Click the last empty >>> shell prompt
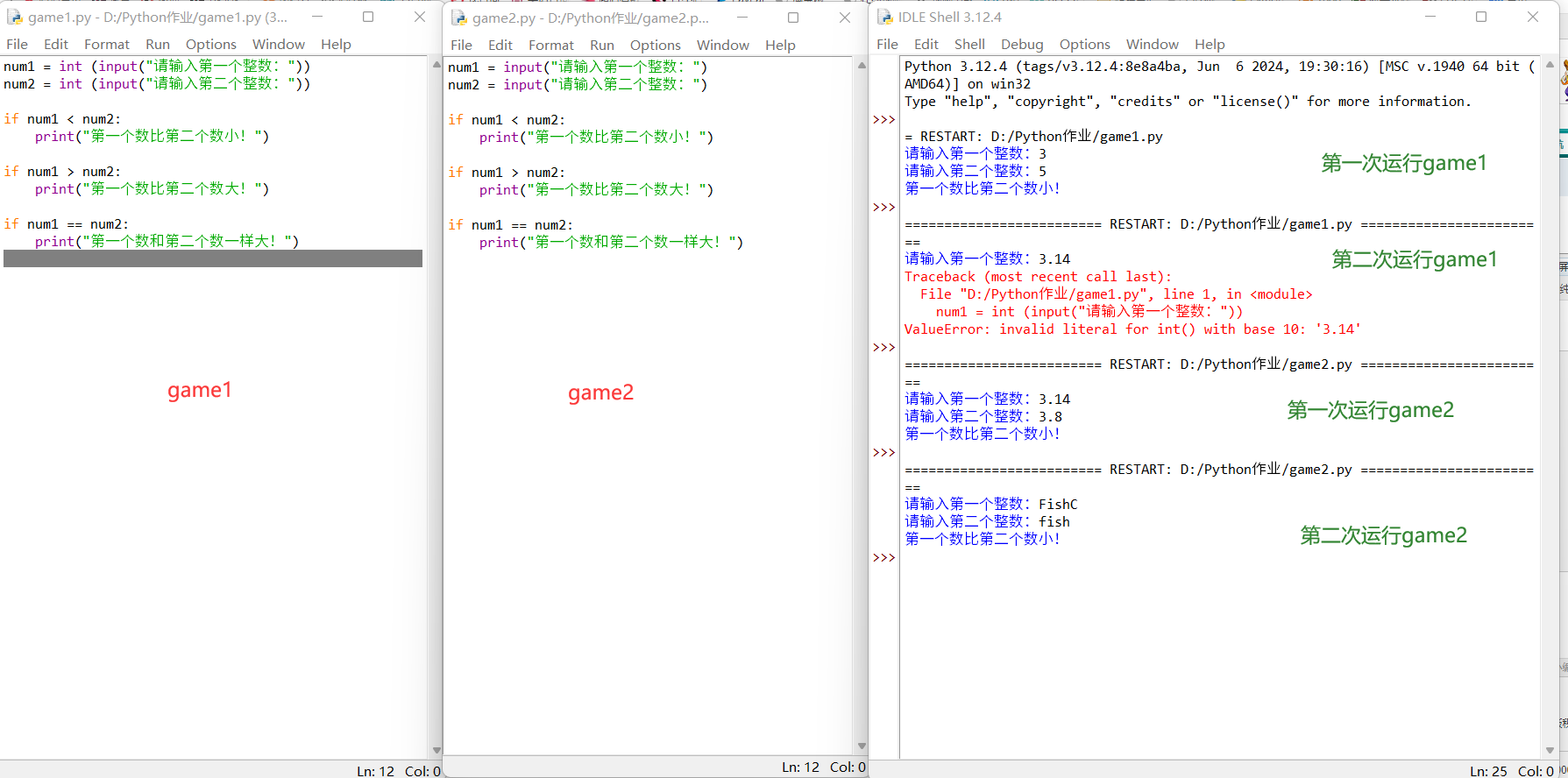The width and height of the screenshot is (1568, 778). click(x=883, y=557)
